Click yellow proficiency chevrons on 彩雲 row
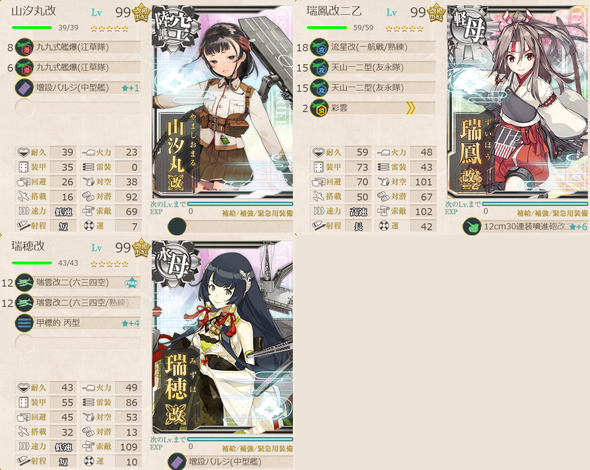The image size is (590, 470). click(x=411, y=108)
